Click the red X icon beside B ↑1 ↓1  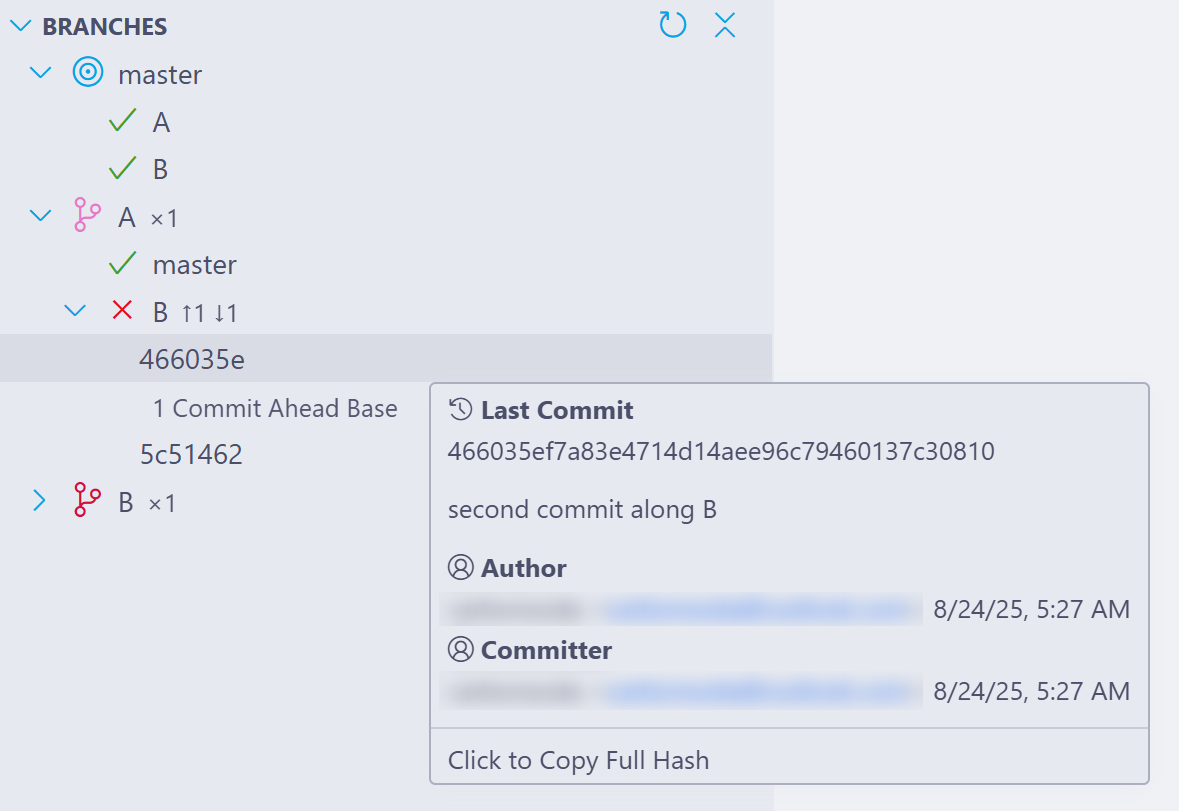123,311
